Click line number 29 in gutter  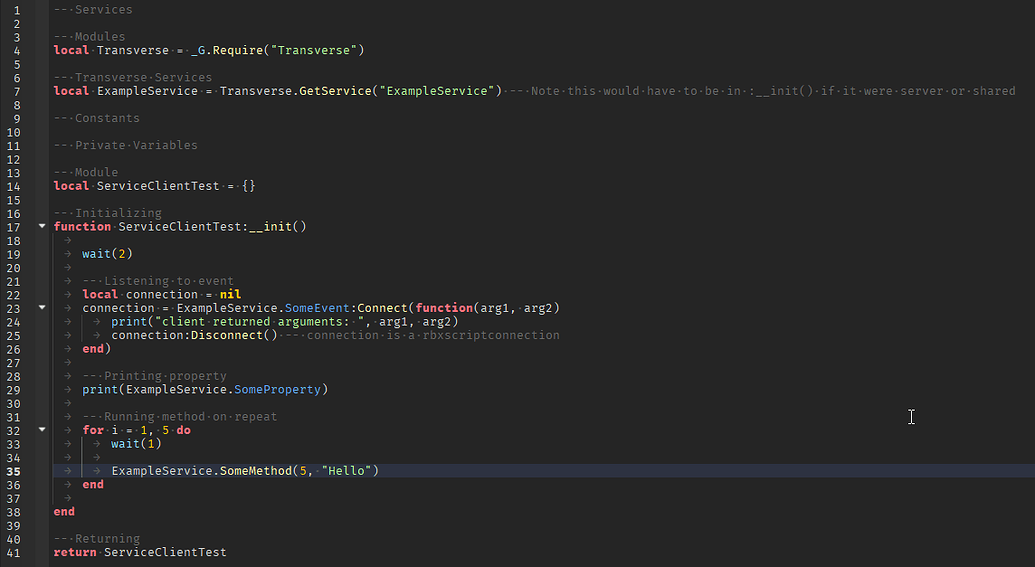click(14, 390)
